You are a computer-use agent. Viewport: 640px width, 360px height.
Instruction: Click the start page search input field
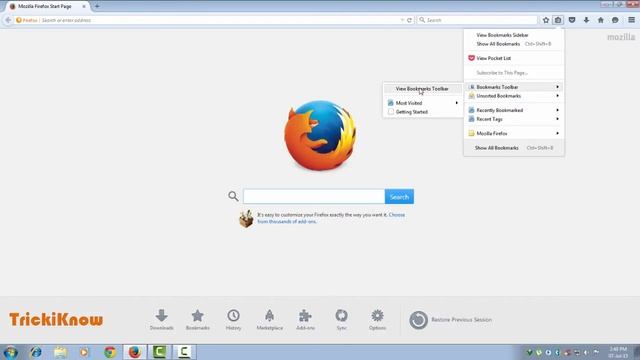point(314,197)
